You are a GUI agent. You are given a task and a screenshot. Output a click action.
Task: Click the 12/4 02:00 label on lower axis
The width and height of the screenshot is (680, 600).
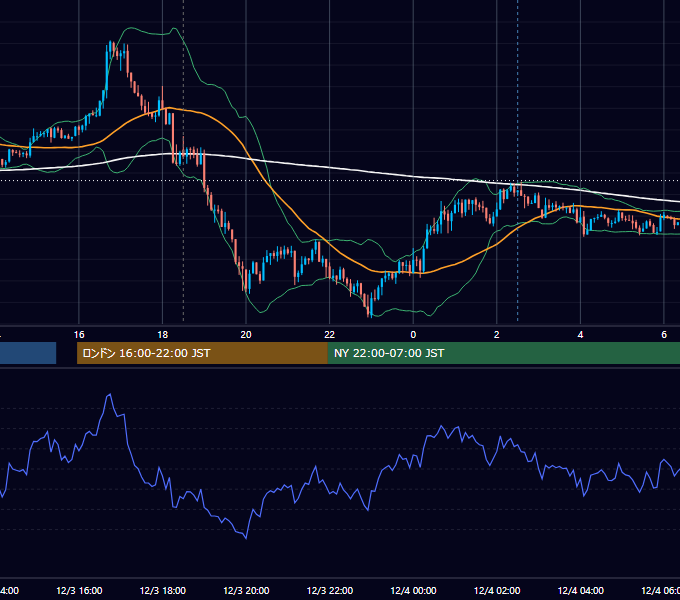coord(497,591)
